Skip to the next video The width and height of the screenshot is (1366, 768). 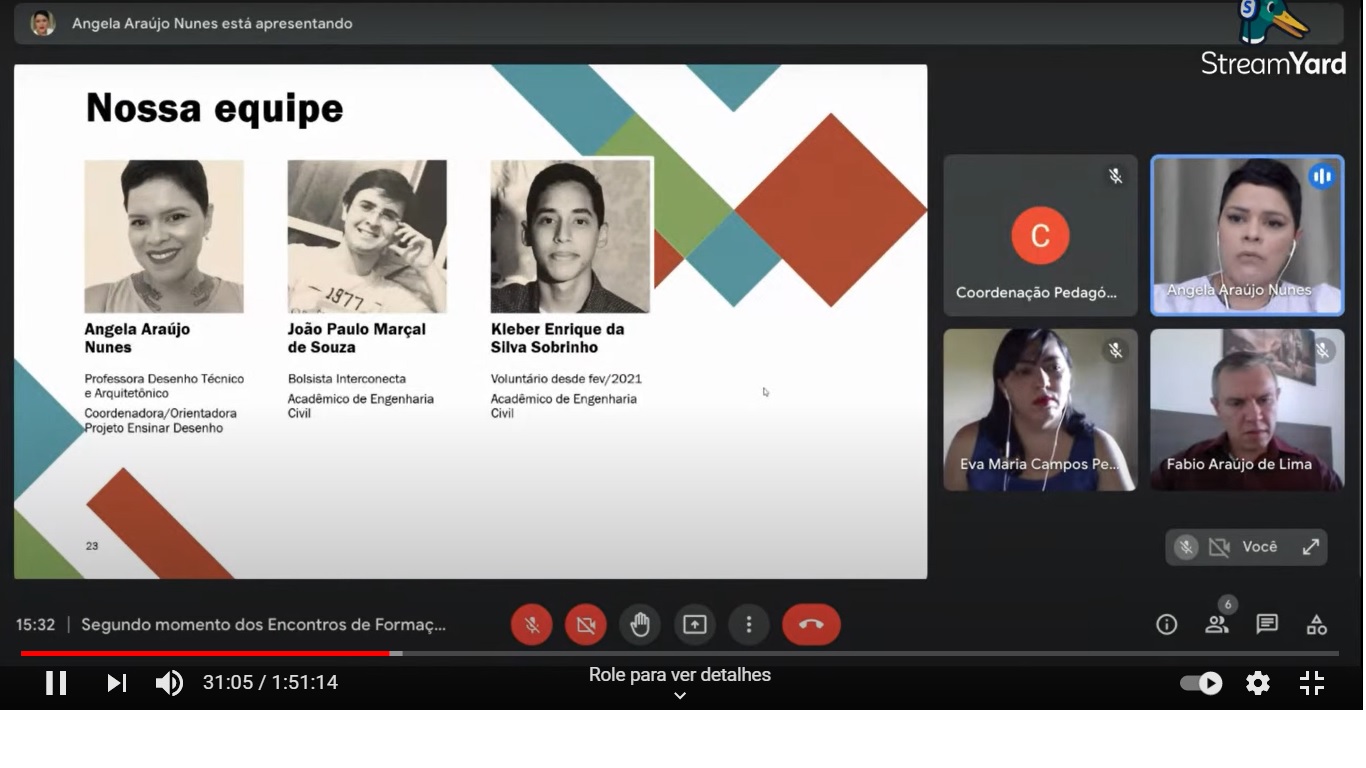117,683
